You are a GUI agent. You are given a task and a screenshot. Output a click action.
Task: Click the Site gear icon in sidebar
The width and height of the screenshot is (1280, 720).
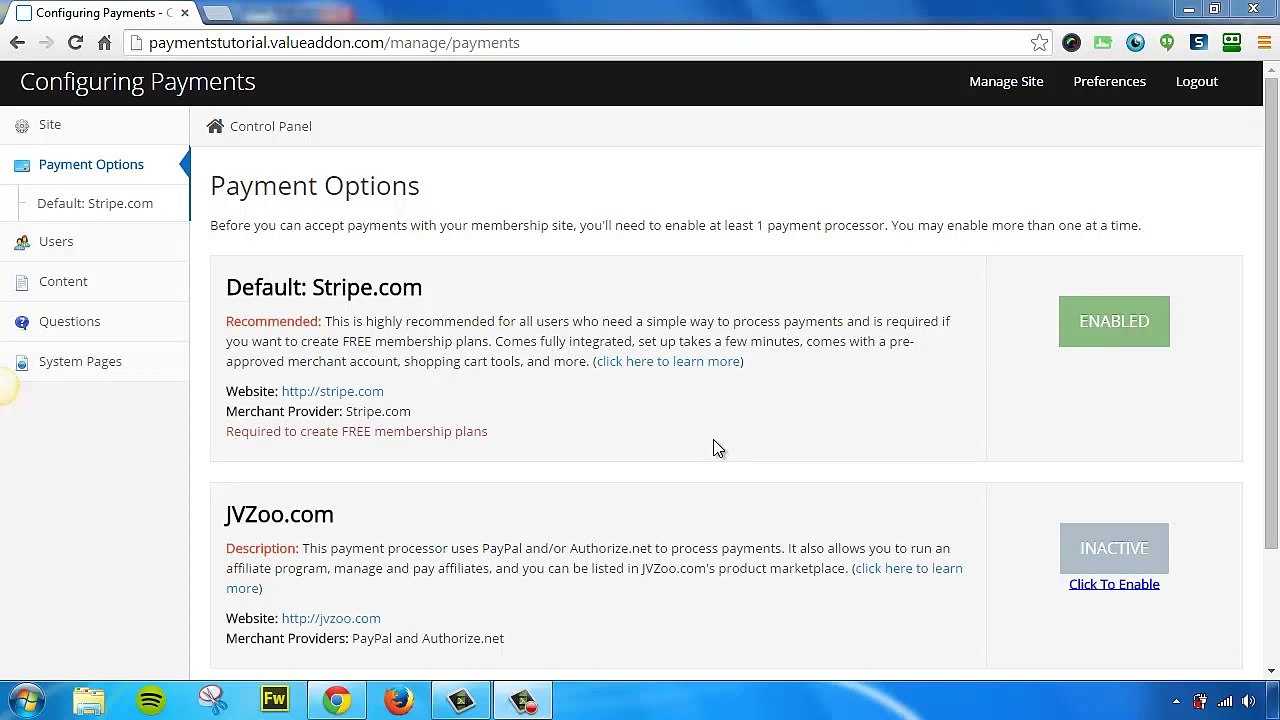tap(22, 125)
